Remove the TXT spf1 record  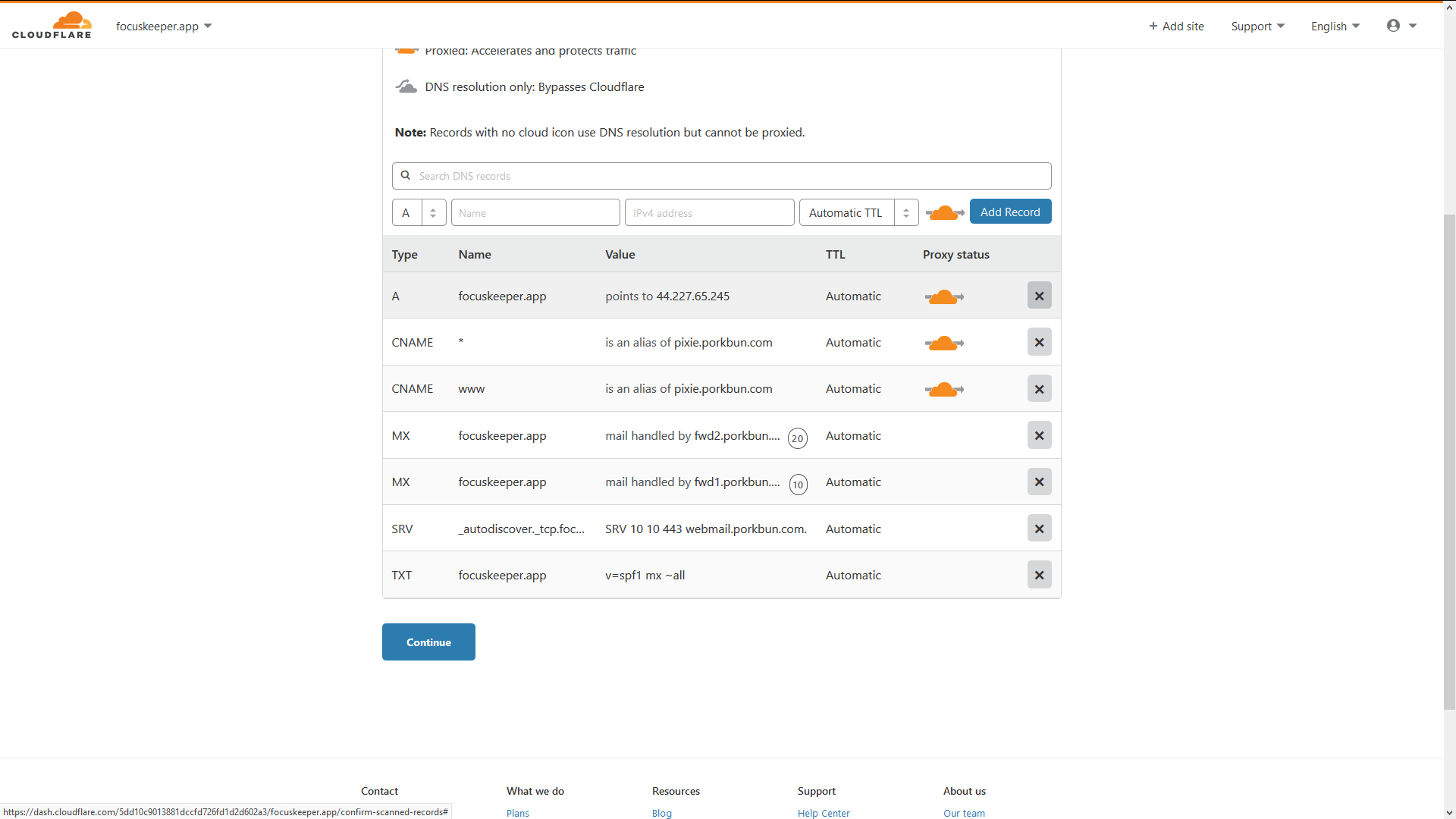point(1039,575)
